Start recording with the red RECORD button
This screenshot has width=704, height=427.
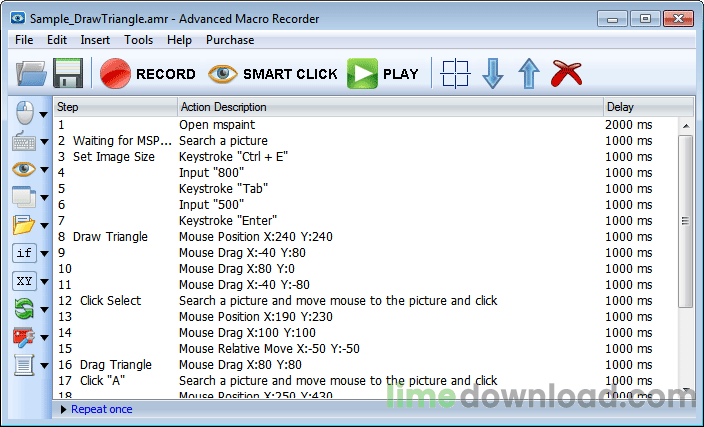point(148,73)
